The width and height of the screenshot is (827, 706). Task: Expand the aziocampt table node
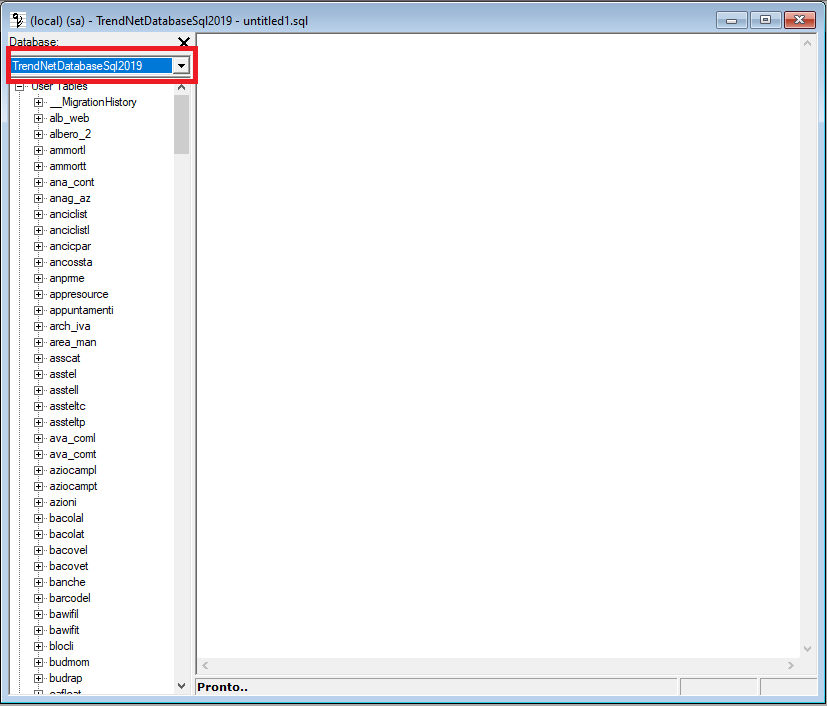tap(38, 486)
